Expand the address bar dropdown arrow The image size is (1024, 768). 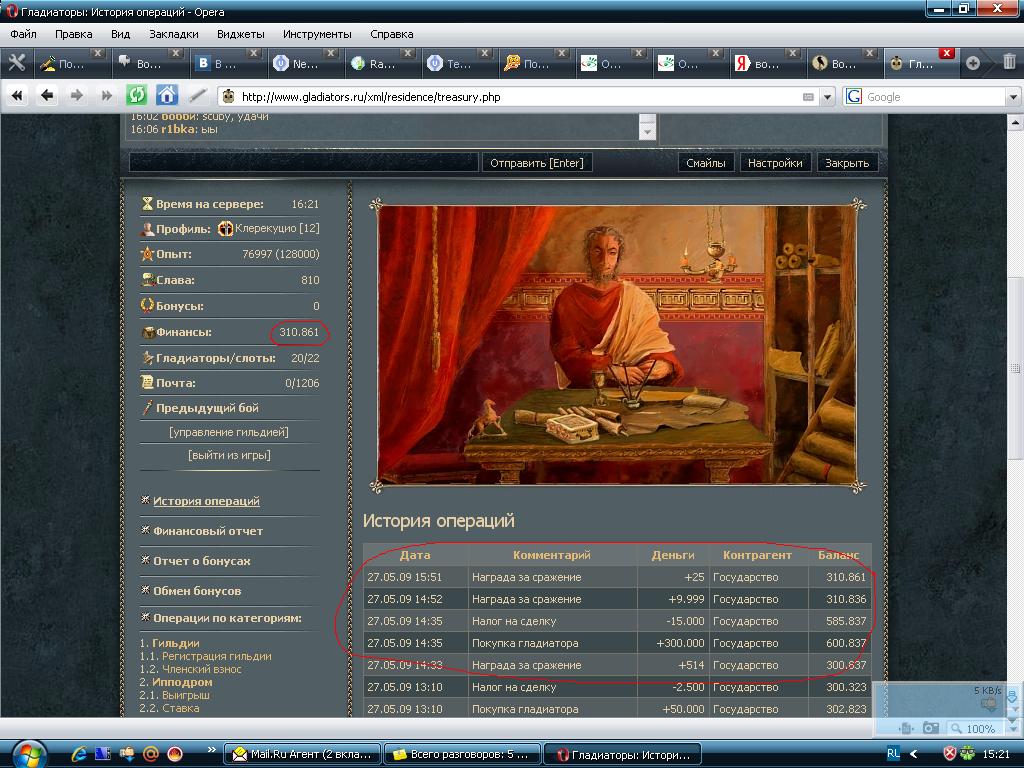pyautogui.click(x=827, y=97)
